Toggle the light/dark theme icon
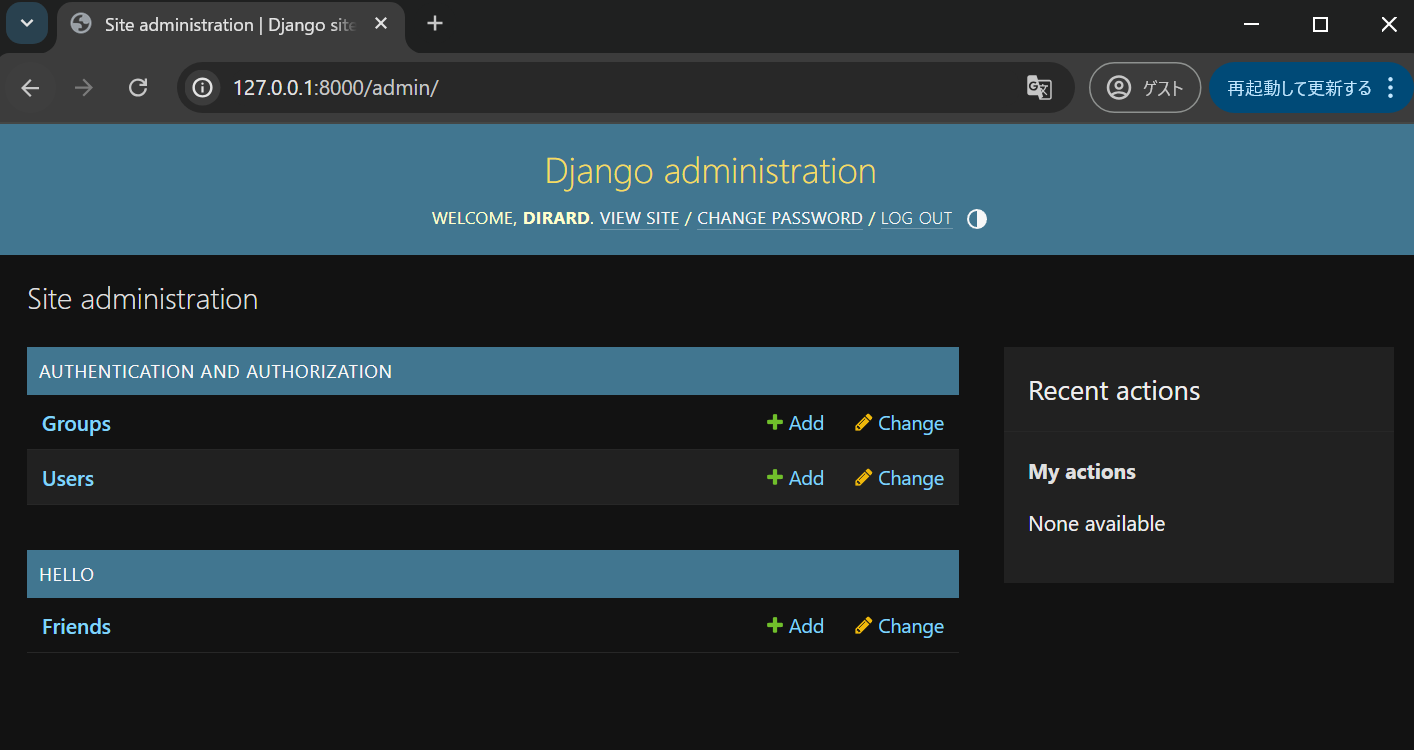 977,219
